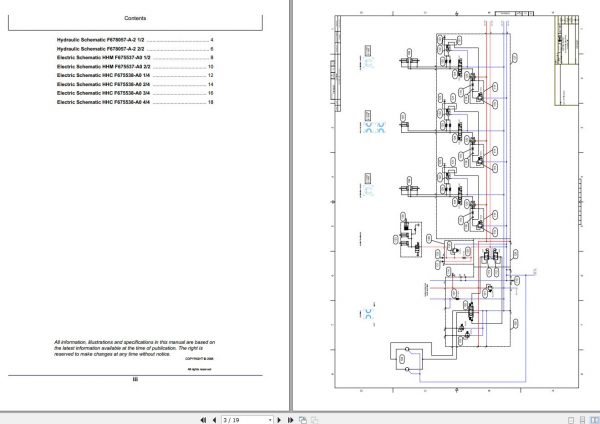Jump to the first page
The height and width of the screenshot is (424, 600).
click(x=203, y=420)
